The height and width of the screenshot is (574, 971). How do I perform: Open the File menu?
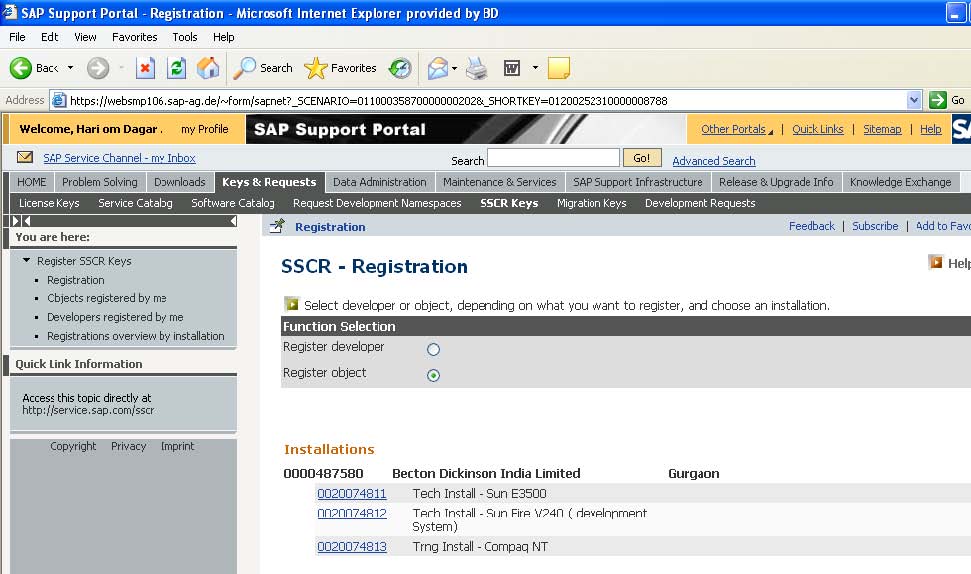click(17, 37)
